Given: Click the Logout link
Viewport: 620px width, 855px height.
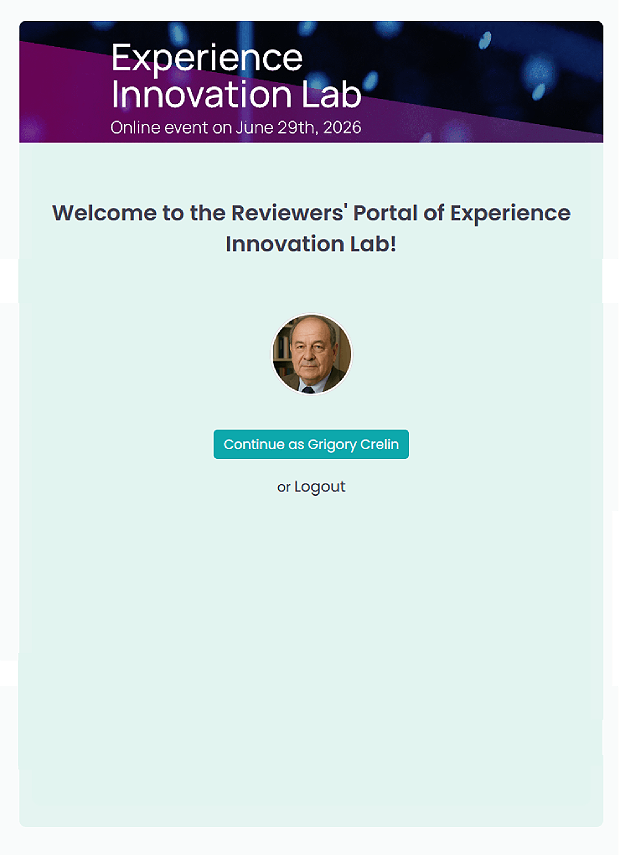Looking at the screenshot, I should (x=320, y=487).
